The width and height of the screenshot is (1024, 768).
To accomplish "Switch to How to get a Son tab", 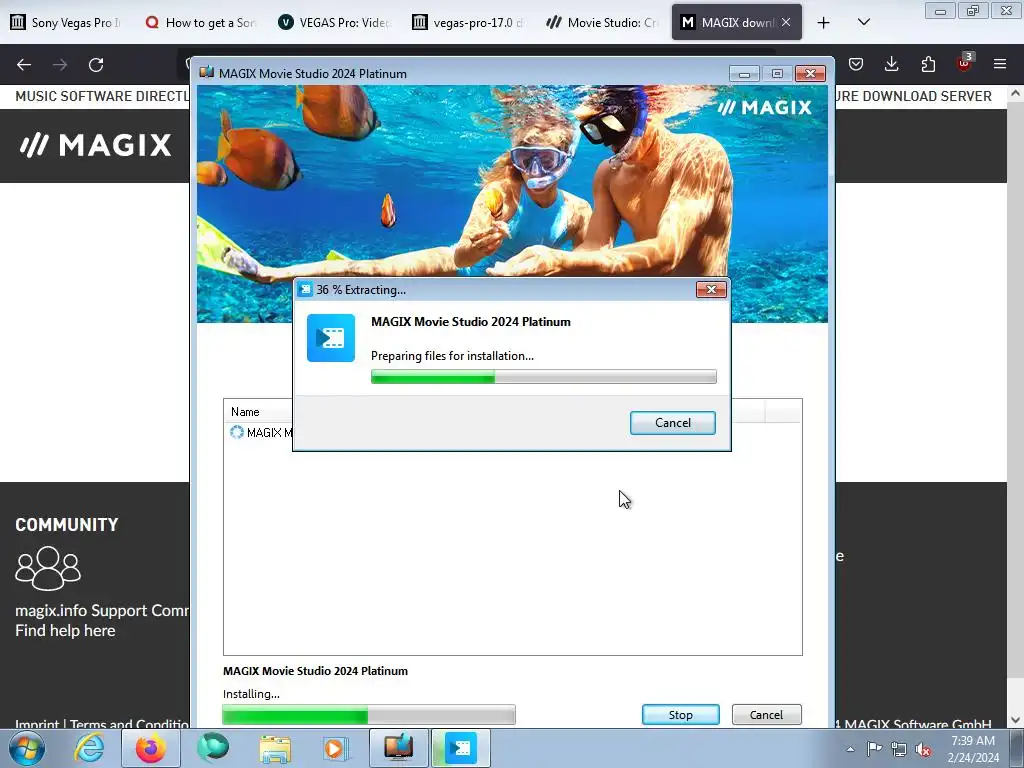I will tap(200, 23).
